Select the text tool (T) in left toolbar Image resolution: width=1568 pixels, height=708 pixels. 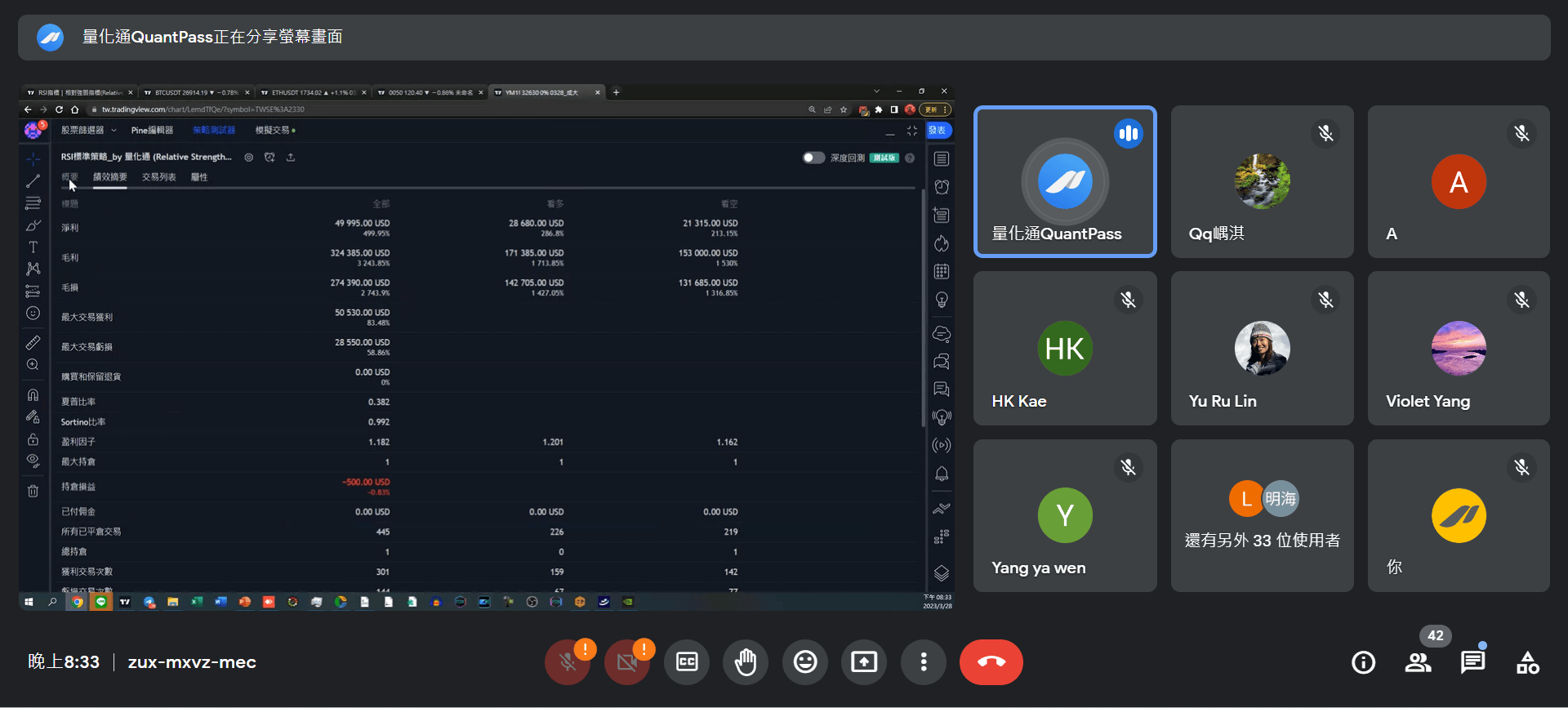[33, 247]
